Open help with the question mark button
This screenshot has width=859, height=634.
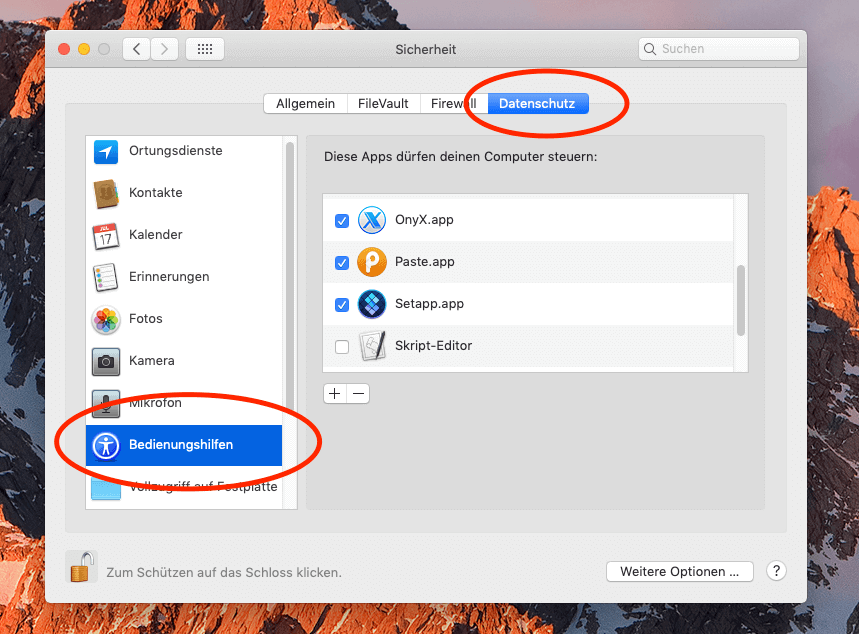(776, 571)
